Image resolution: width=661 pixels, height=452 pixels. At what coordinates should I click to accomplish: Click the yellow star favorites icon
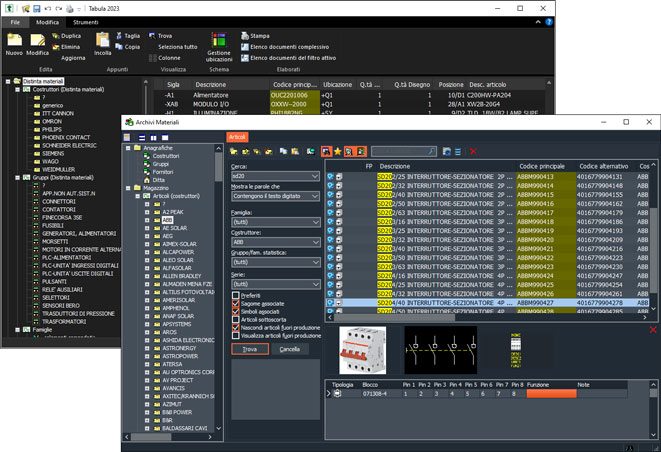tap(338, 151)
